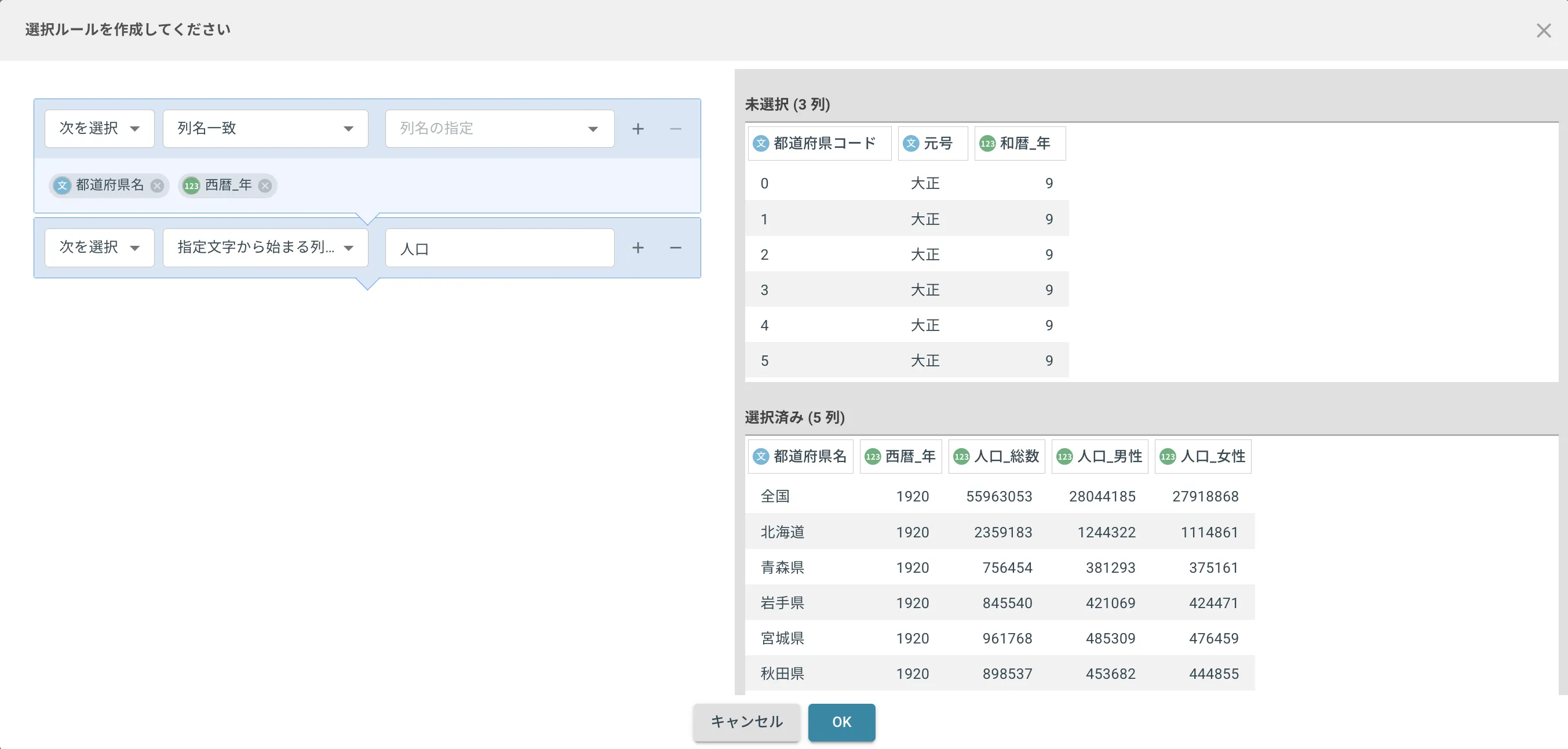Click the 人口 text input field

tap(499, 248)
